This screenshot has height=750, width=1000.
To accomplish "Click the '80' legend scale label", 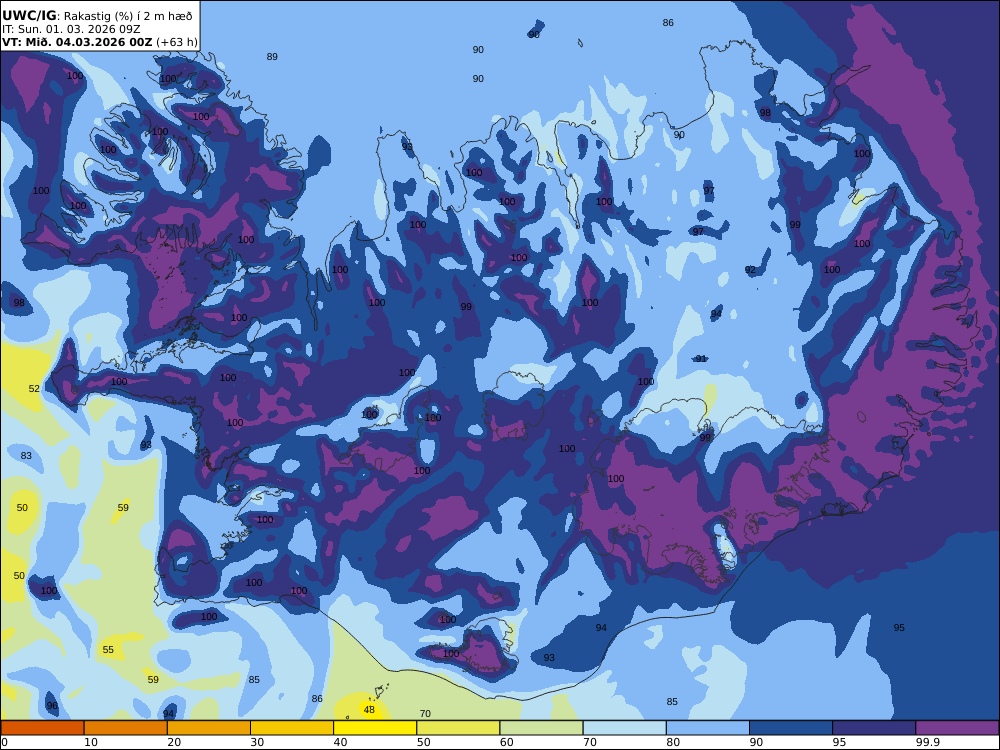I will point(673,742).
